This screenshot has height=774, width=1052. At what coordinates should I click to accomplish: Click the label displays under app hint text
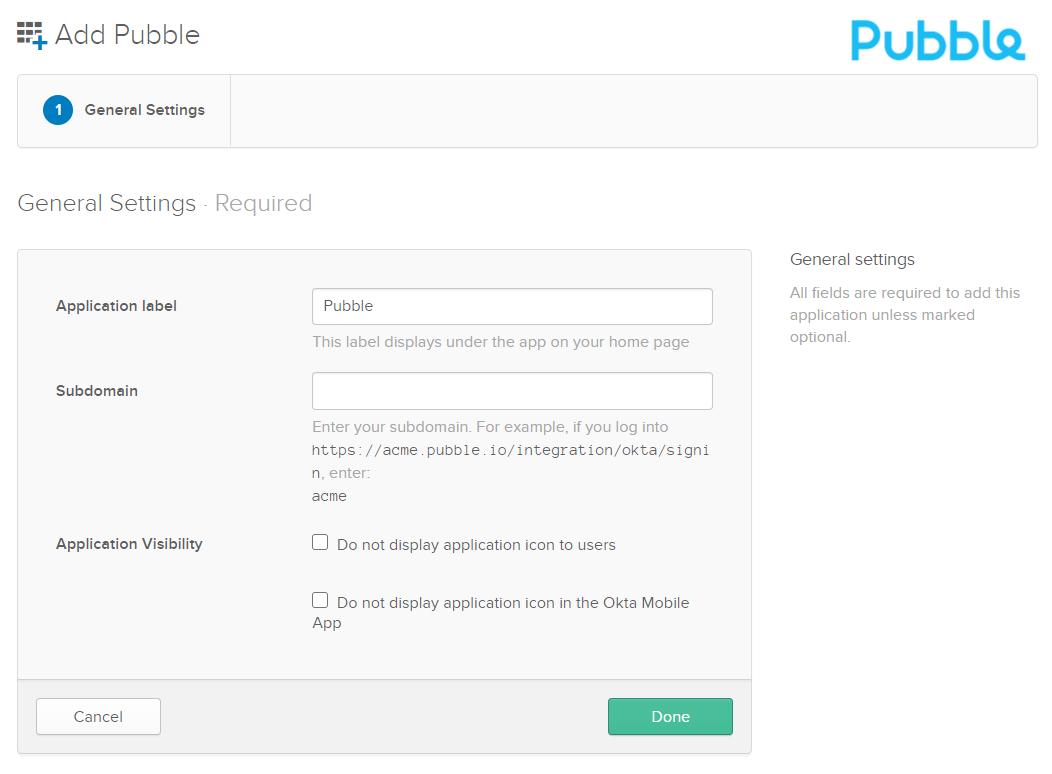(x=501, y=342)
